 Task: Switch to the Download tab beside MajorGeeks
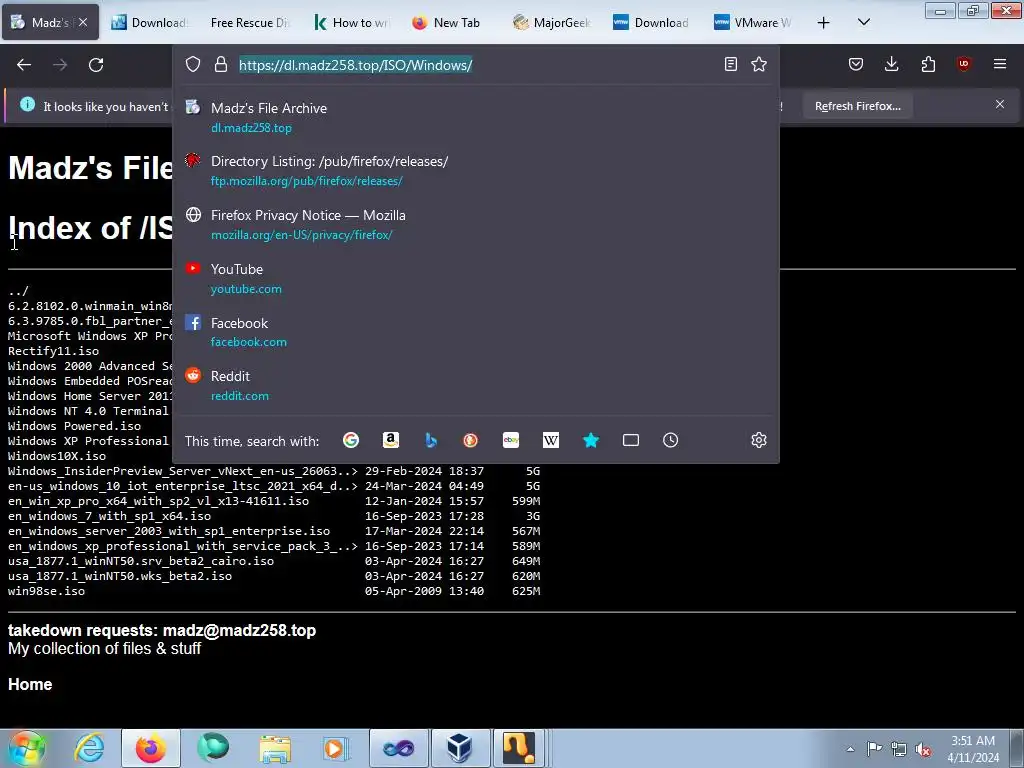click(654, 22)
